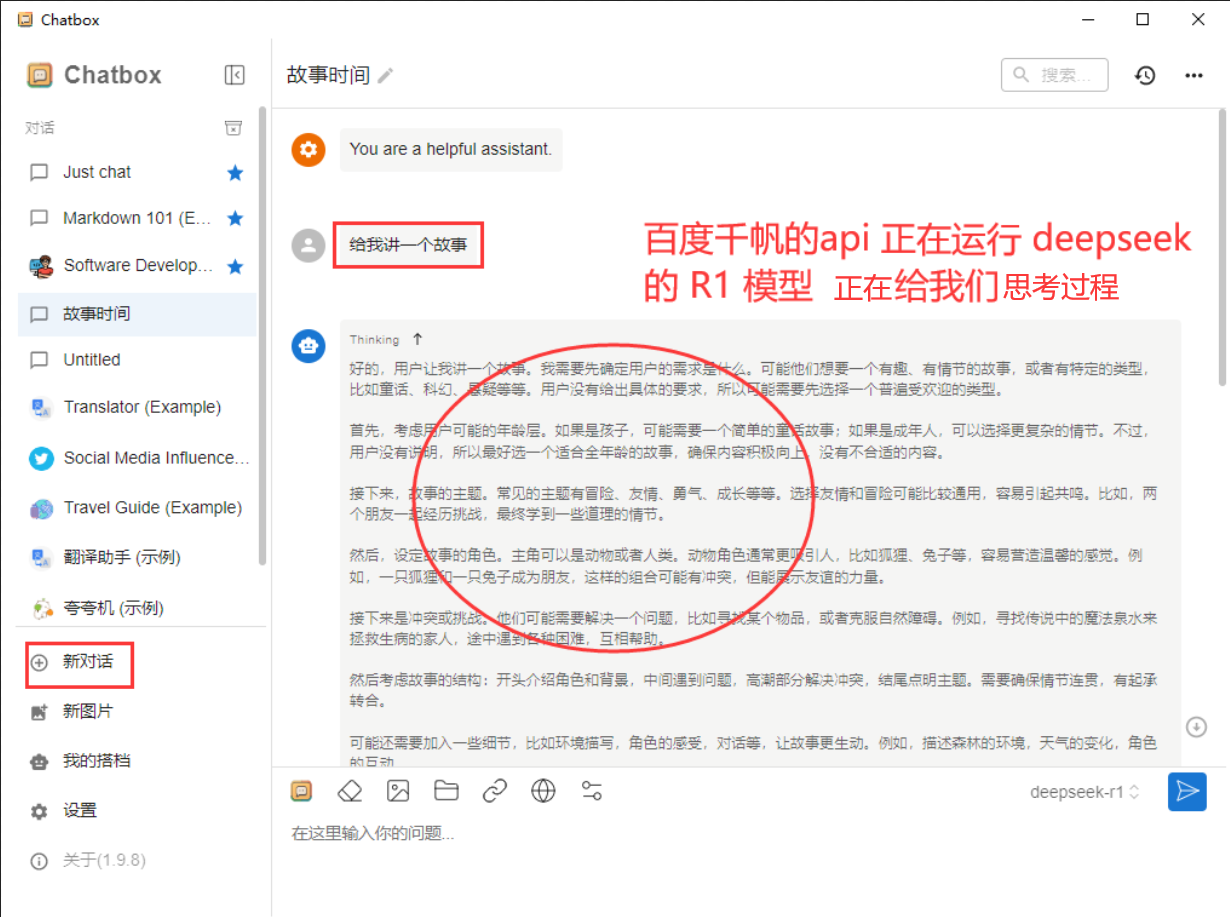
Task: Open the three-dot more options menu
Action: click(x=1194, y=75)
